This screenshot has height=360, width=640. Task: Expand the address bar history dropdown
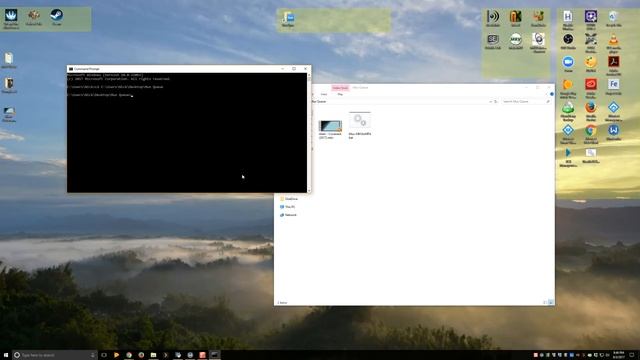[x=490, y=102]
